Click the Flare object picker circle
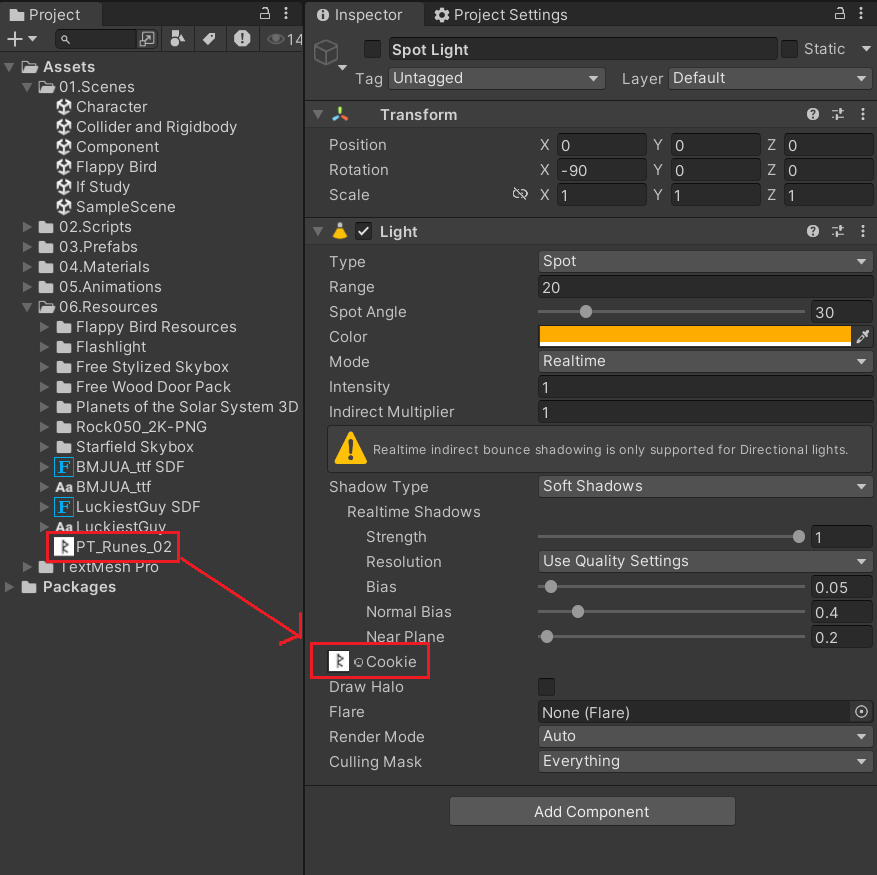 click(861, 712)
